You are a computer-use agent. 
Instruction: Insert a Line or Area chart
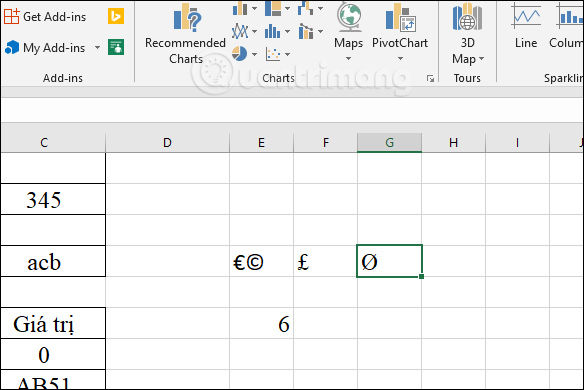(240, 31)
